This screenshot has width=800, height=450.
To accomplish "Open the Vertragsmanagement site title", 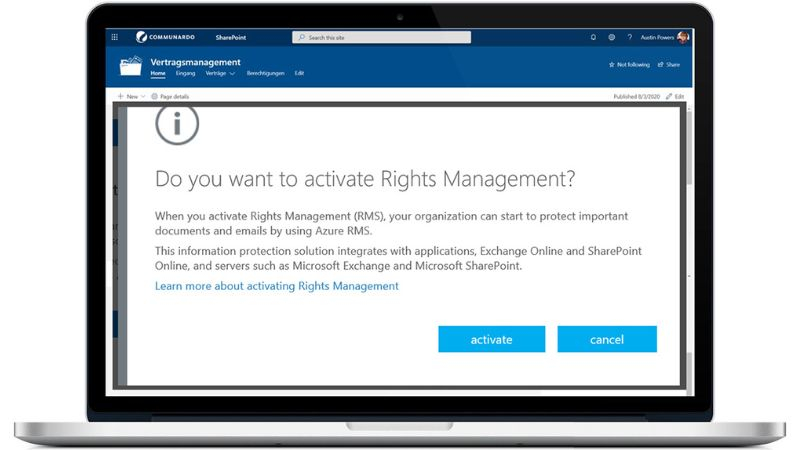I will (195, 62).
